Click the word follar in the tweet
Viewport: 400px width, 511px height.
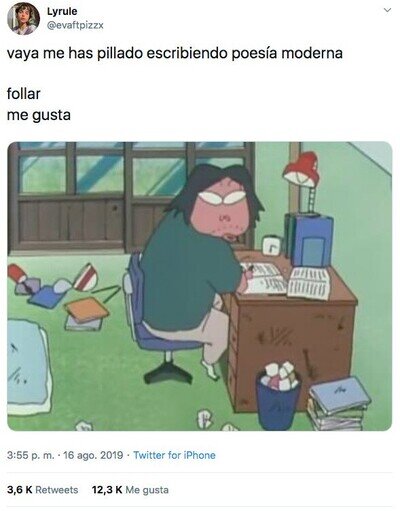point(24,94)
